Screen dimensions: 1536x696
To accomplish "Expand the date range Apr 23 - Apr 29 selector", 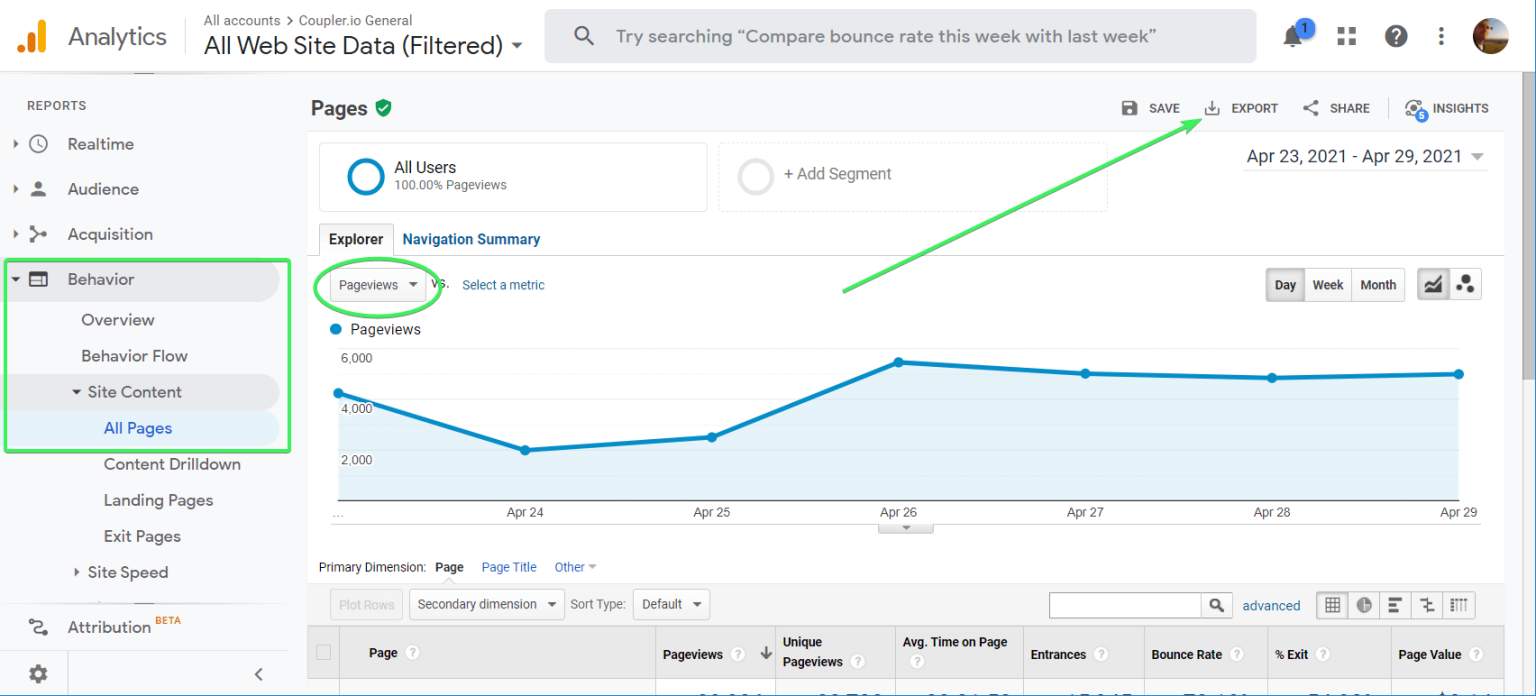I will [1364, 156].
